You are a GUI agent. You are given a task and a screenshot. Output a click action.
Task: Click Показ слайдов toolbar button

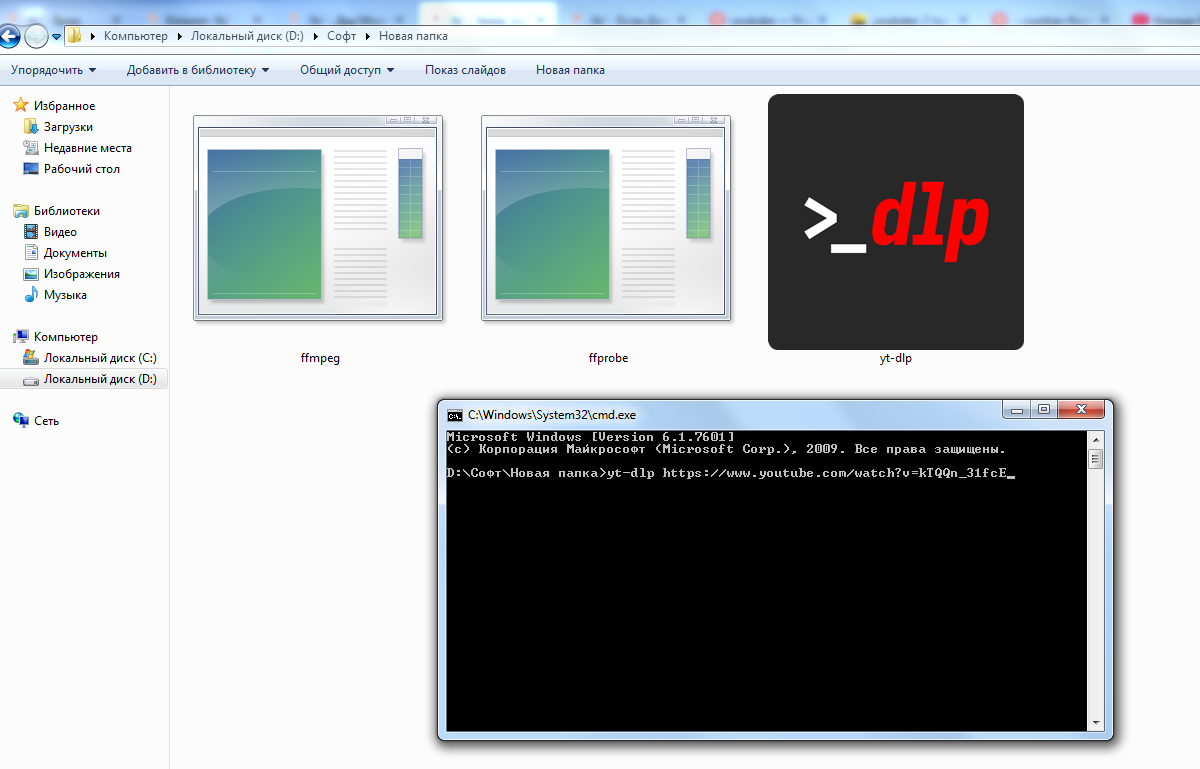click(465, 70)
